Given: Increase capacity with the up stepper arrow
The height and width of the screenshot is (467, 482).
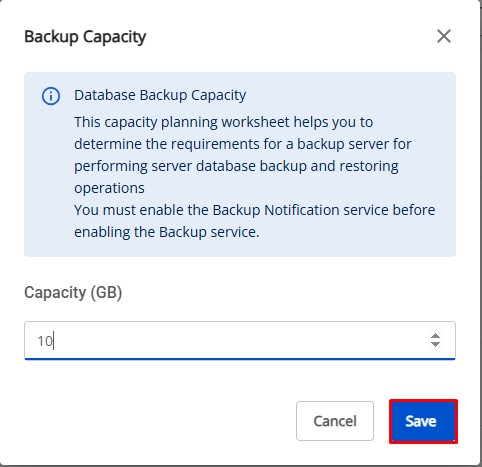Looking at the screenshot, I should (435, 335).
